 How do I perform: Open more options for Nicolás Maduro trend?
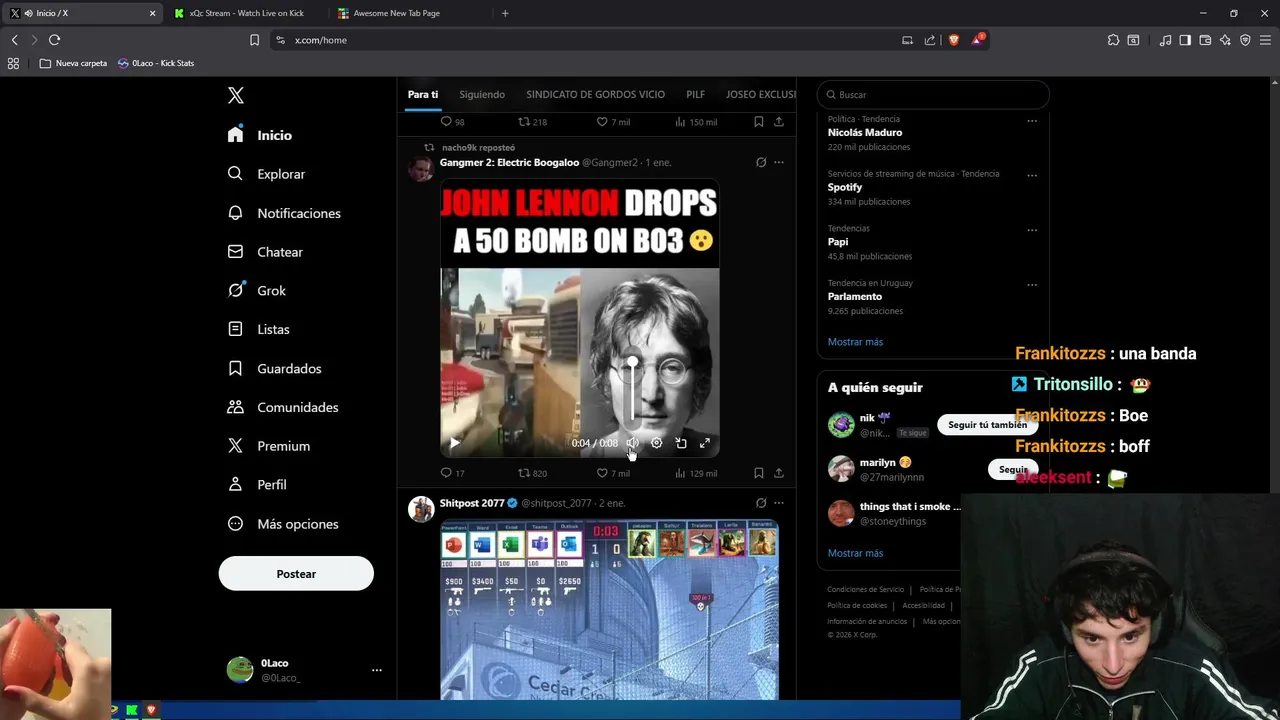coord(1032,121)
